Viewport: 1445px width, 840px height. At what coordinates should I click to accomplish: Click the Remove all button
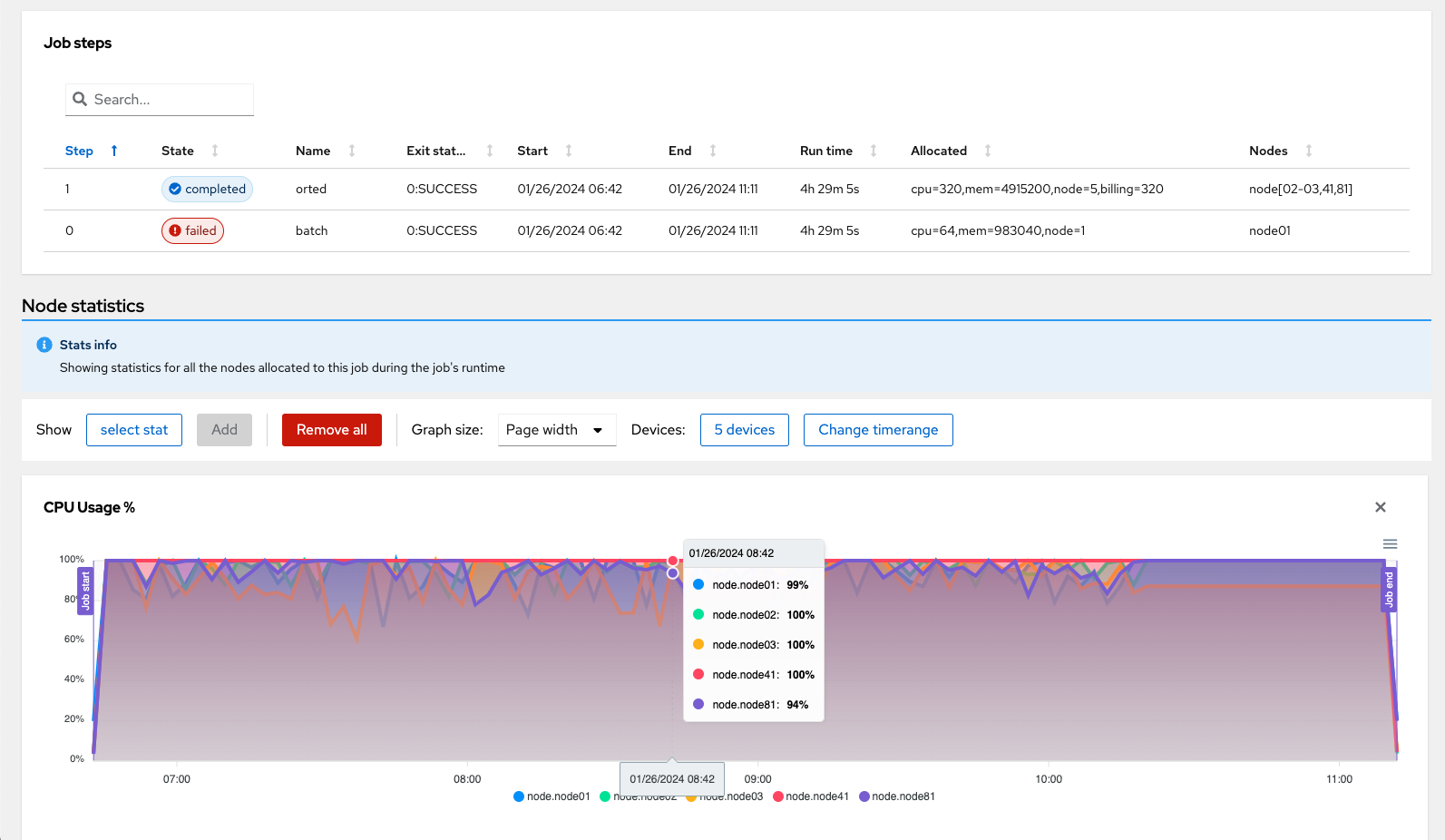[332, 430]
